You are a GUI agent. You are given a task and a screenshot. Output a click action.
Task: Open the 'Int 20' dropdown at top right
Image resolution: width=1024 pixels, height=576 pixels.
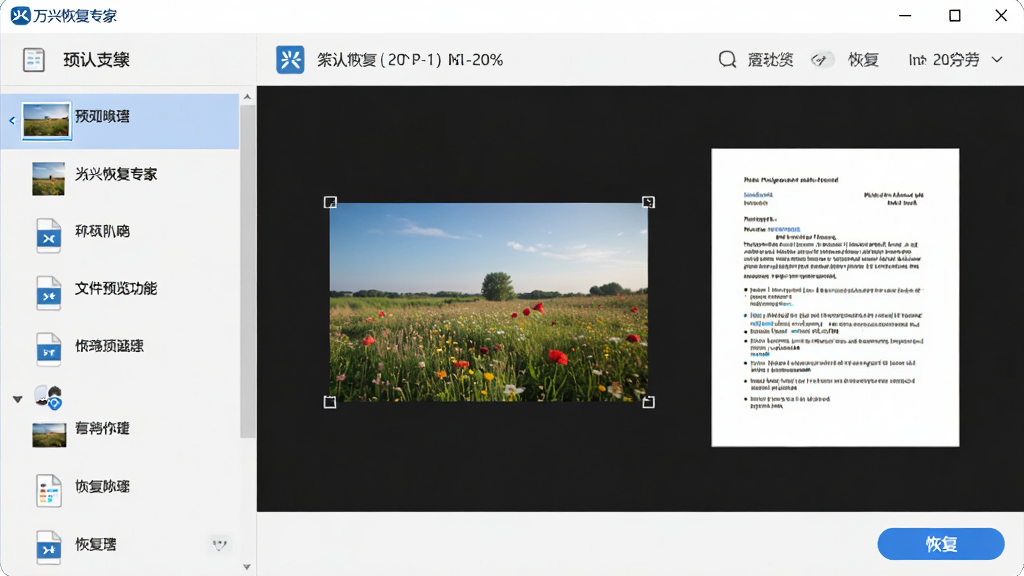(x=955, y=60)
